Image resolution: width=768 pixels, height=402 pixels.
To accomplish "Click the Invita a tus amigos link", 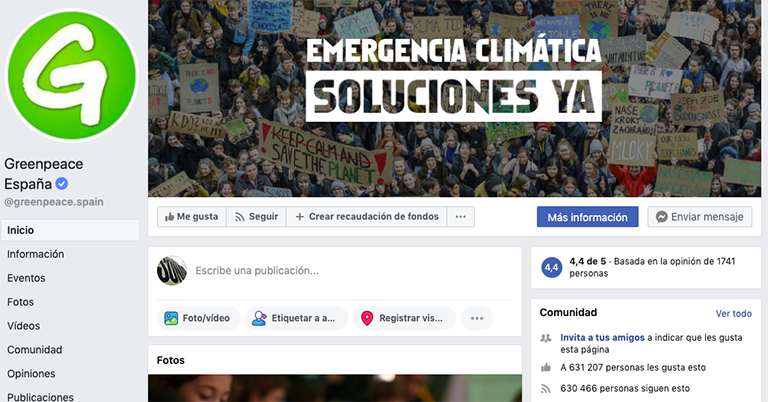I will pos(602,337).
